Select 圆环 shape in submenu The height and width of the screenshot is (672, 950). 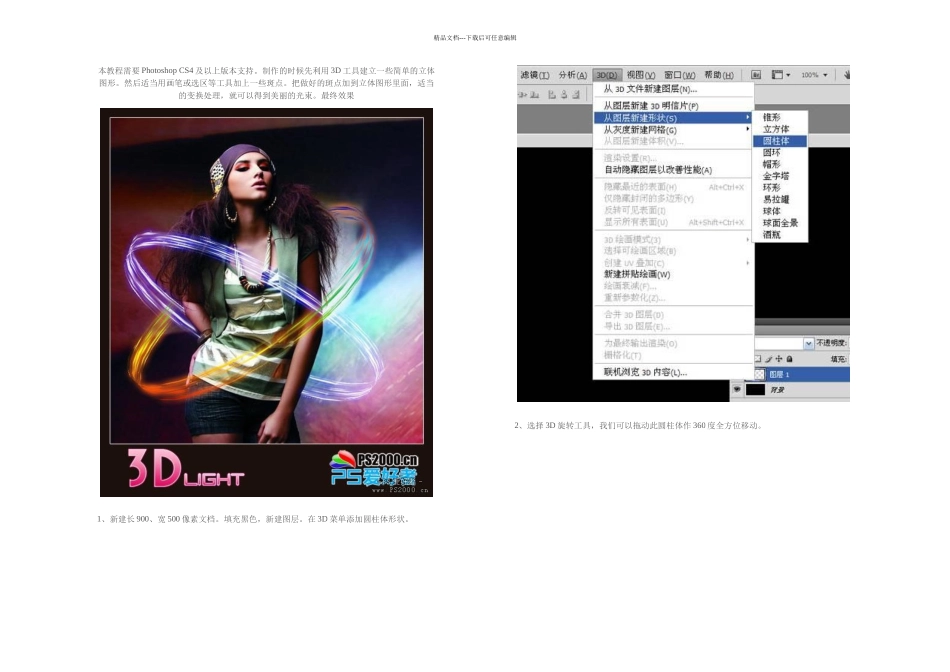[x=780, y=152]
